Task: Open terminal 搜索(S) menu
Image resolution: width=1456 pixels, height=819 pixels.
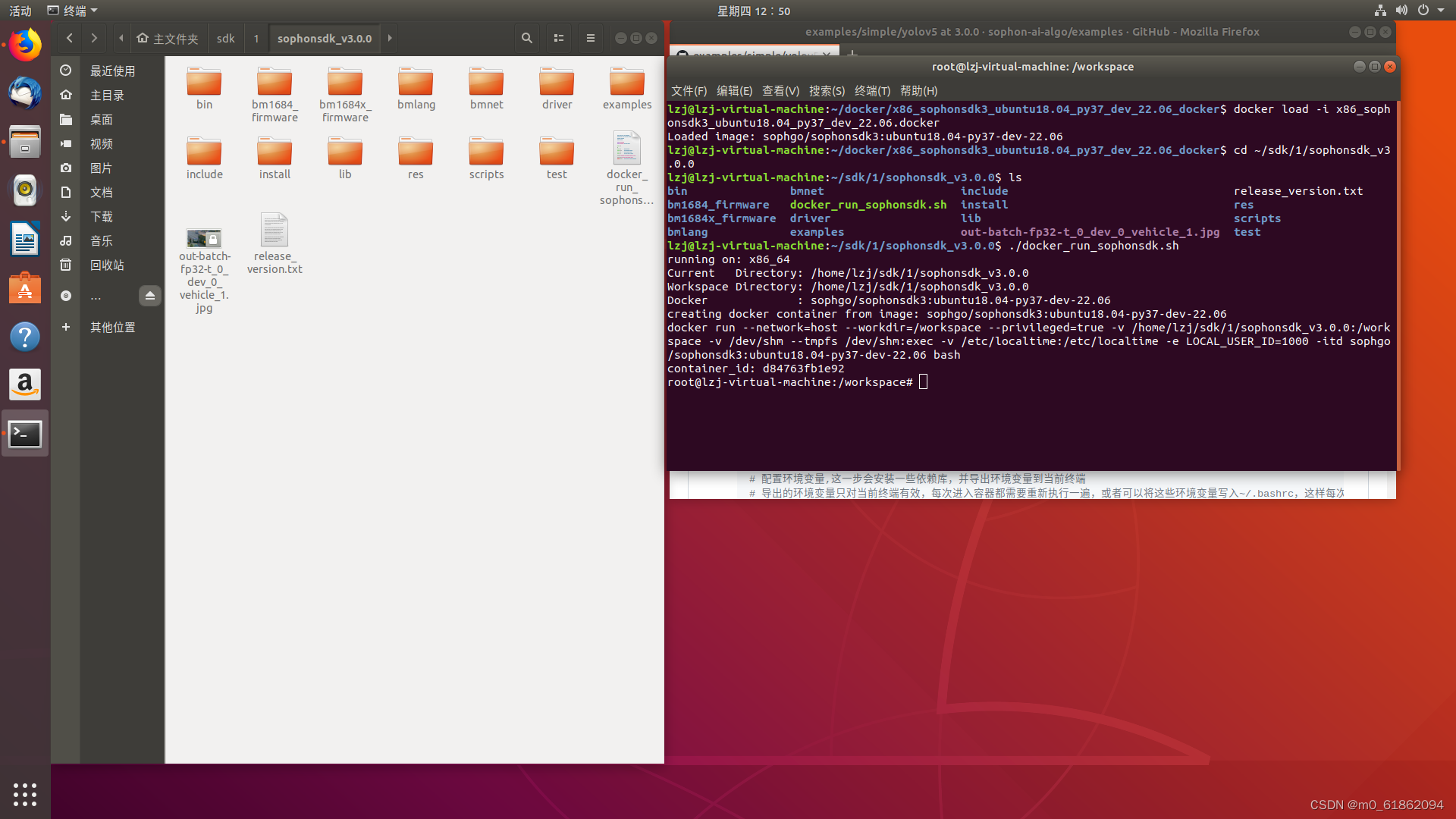Action: point(827,91)
